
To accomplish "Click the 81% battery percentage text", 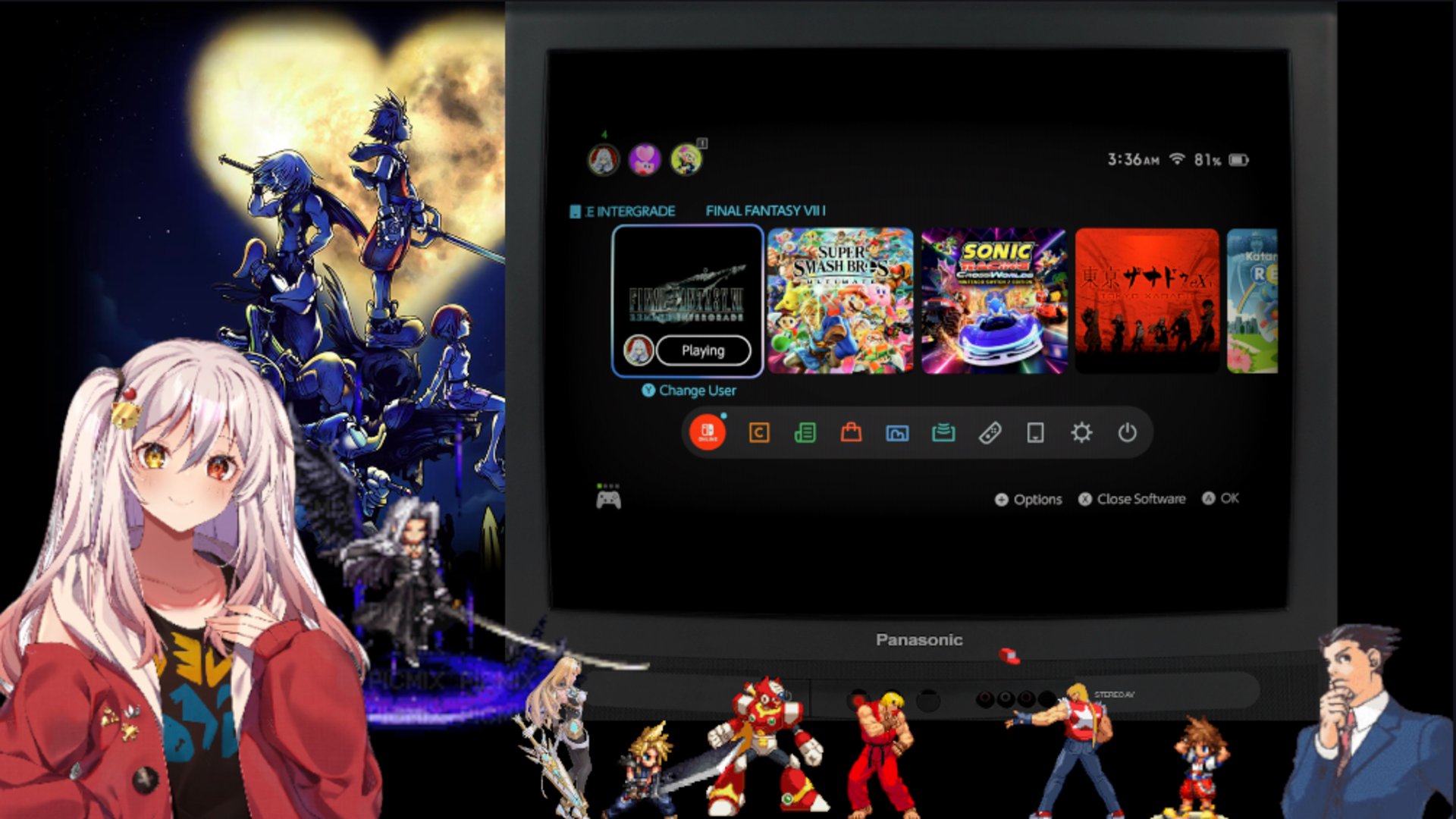I will 1207,160.
